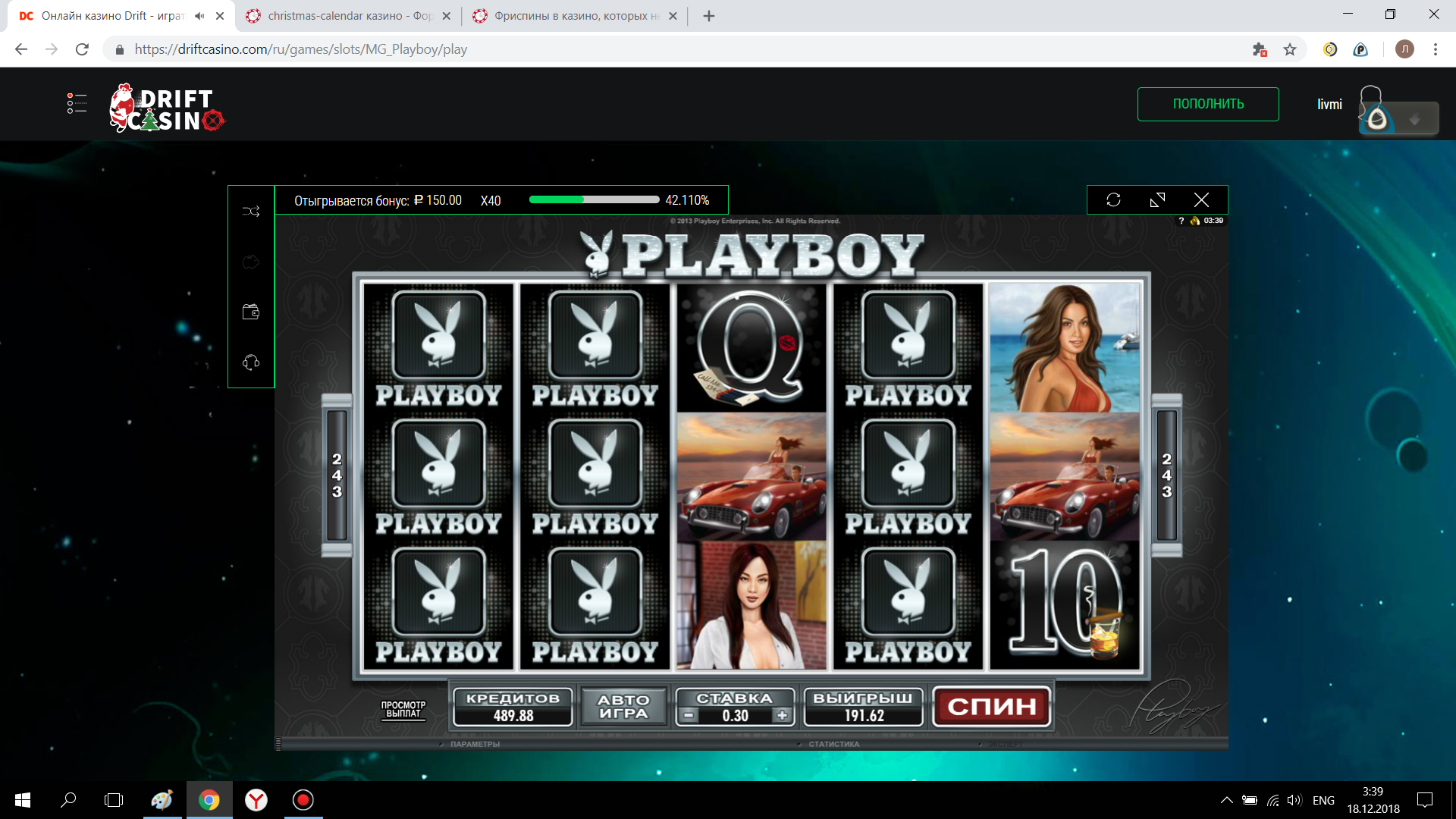Increase bet with СТАВКА plus button
1456x819 pixels.
click(782, 715)
